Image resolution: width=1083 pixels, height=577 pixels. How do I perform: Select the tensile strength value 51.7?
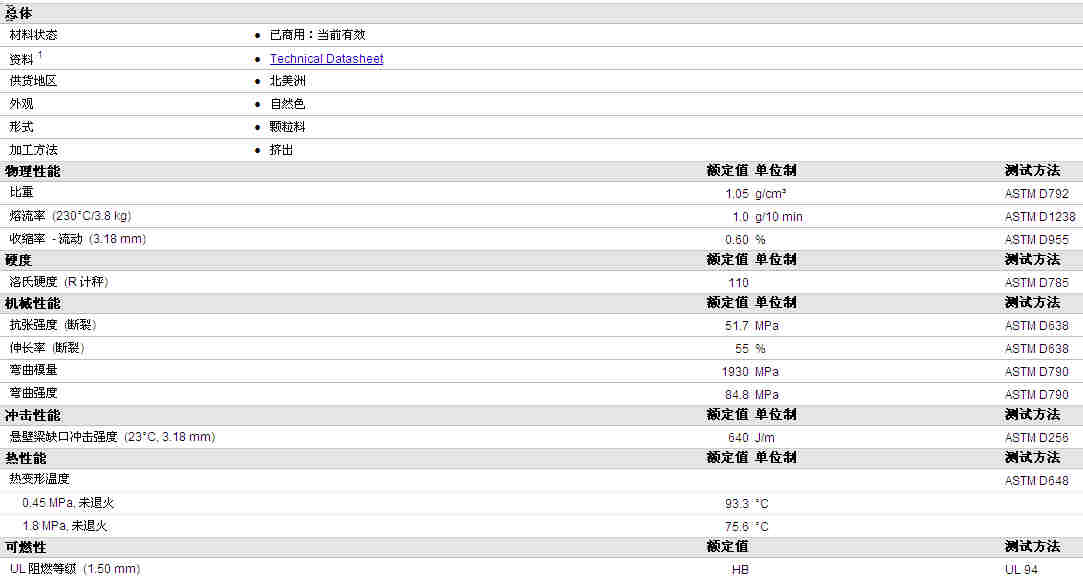pos(737,325)
